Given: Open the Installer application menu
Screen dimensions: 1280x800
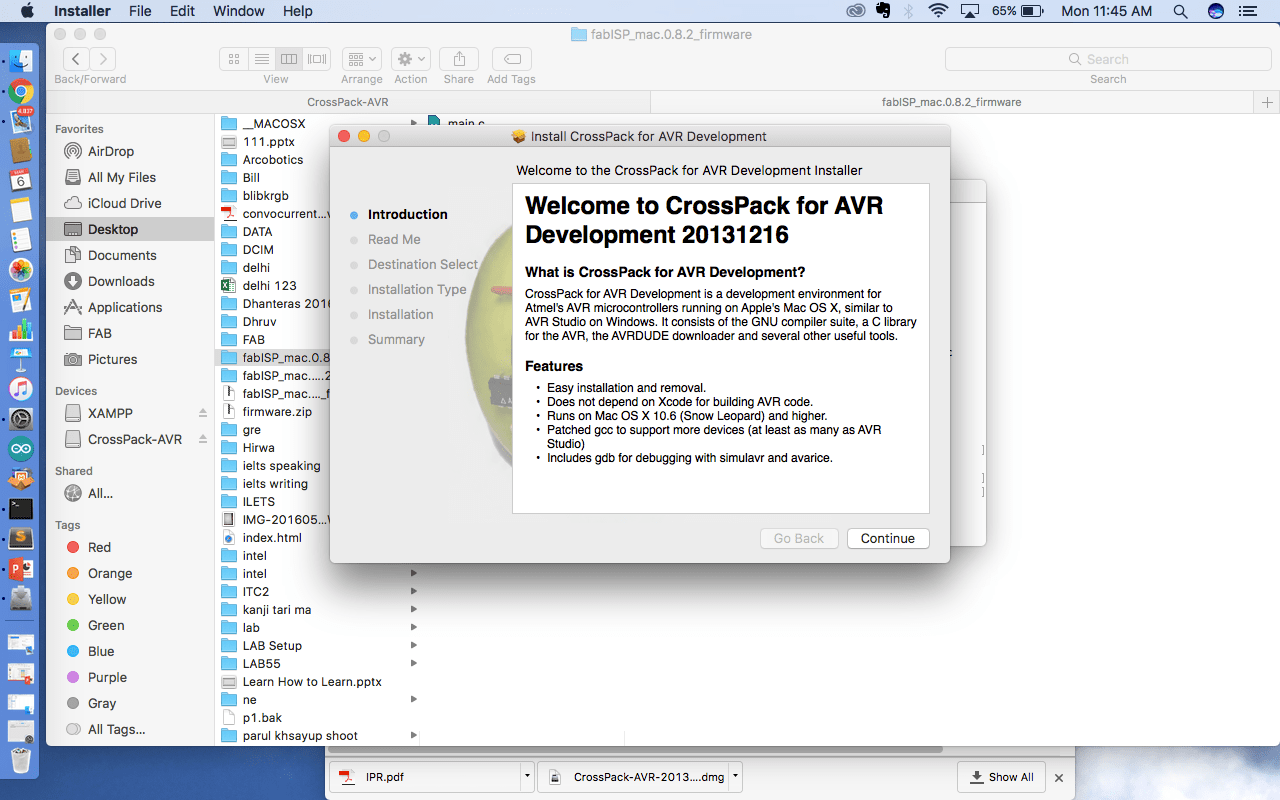Looking at the screenshot, I should [82, 11].
